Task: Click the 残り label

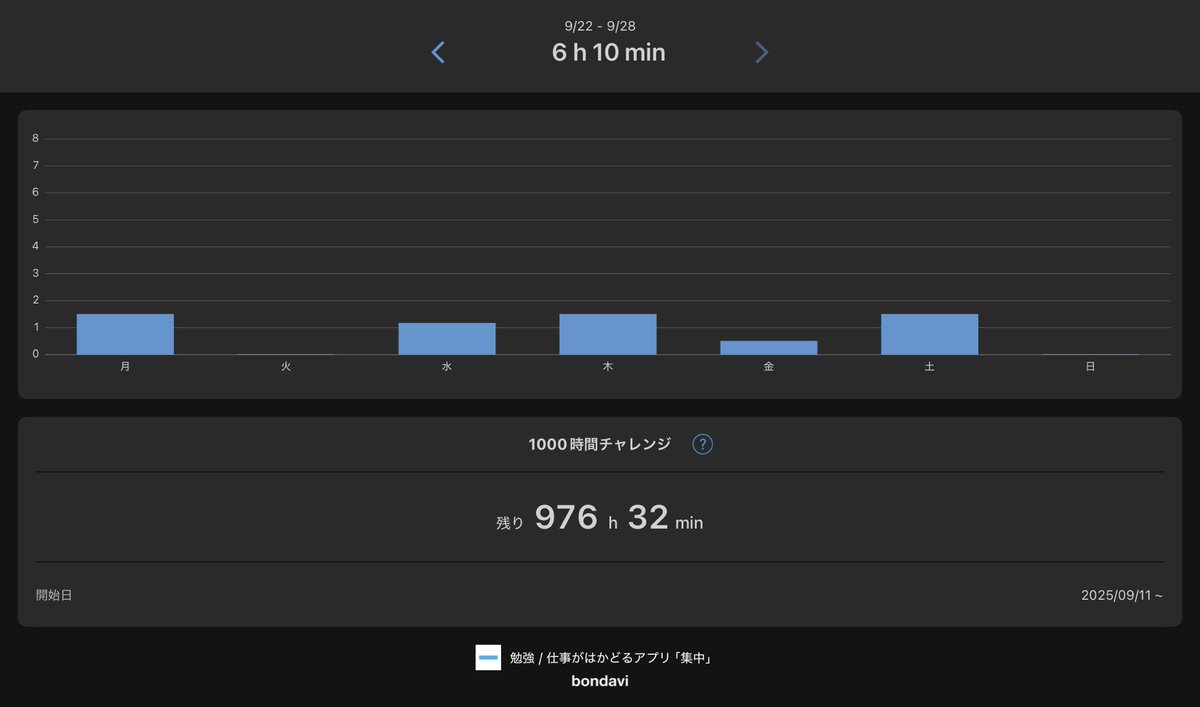Action: [x=510, y=522]
